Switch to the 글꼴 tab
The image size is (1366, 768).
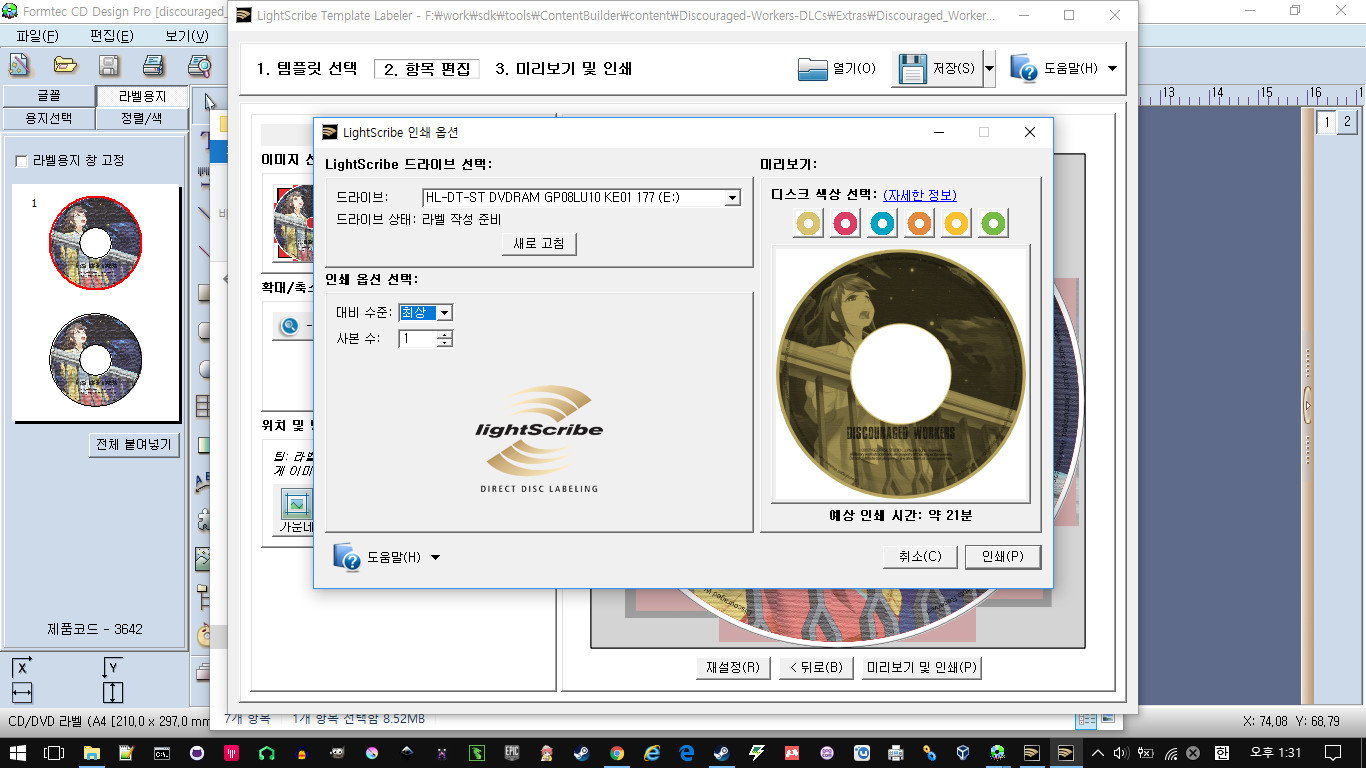(49, 96)
